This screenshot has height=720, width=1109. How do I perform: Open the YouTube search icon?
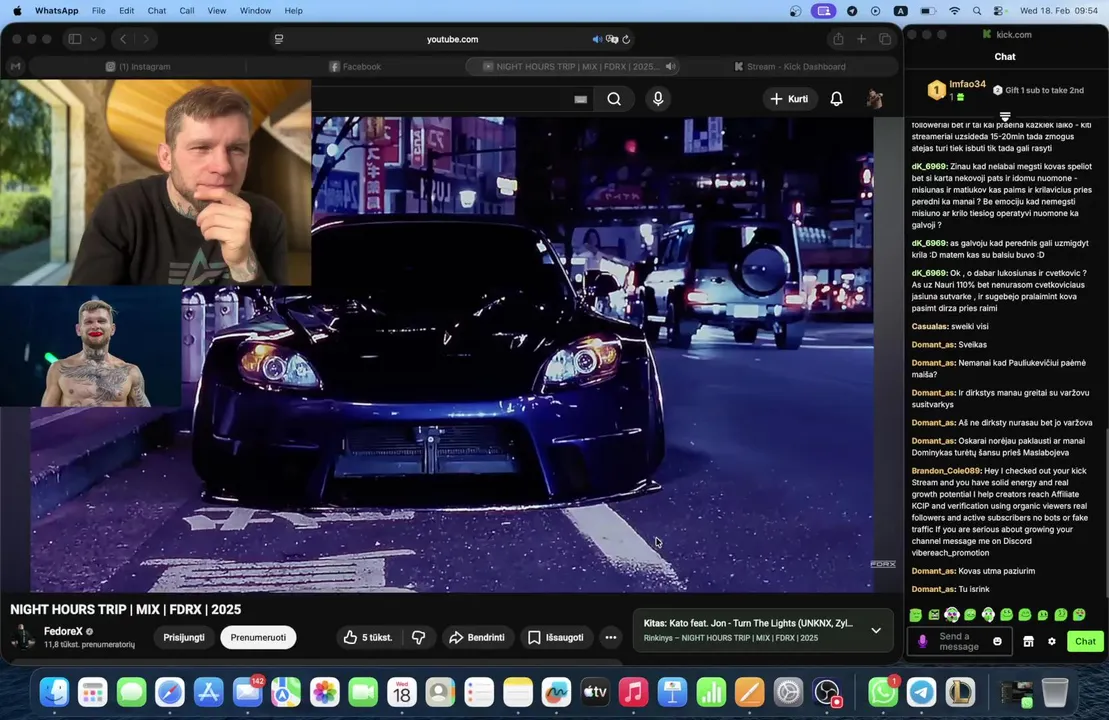tap(614, 99)
